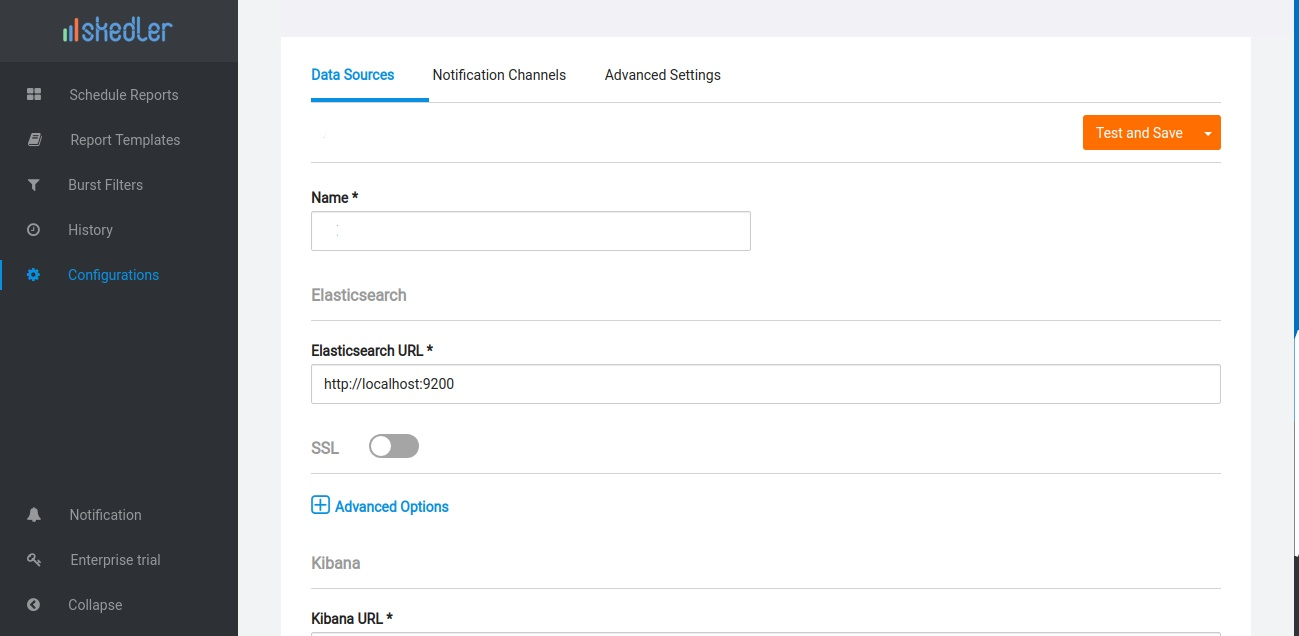Click the History clock icon
1299x636 pixels.
click(x=34, y=230)
